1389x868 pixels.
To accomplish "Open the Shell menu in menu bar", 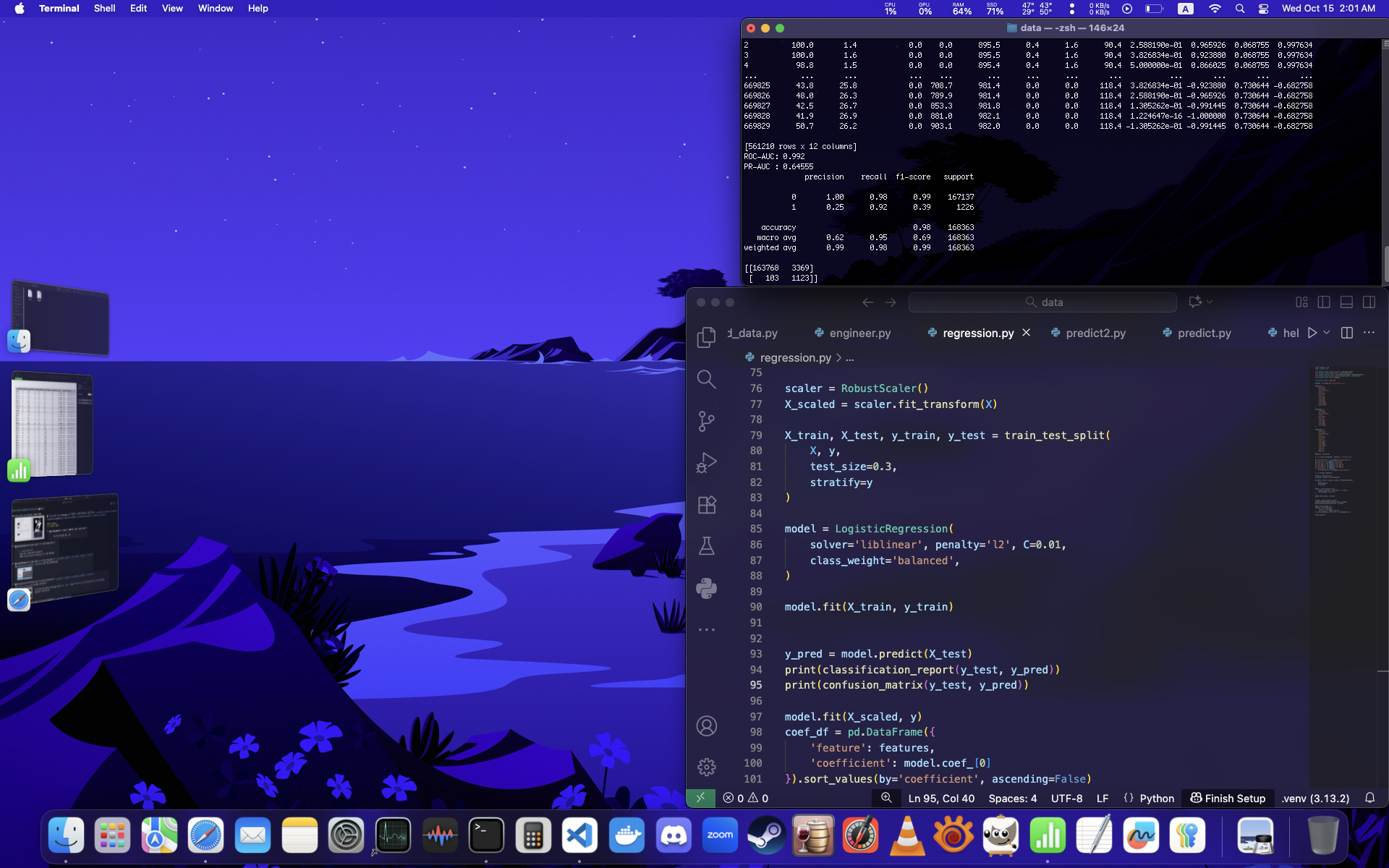I will point(104,9).
